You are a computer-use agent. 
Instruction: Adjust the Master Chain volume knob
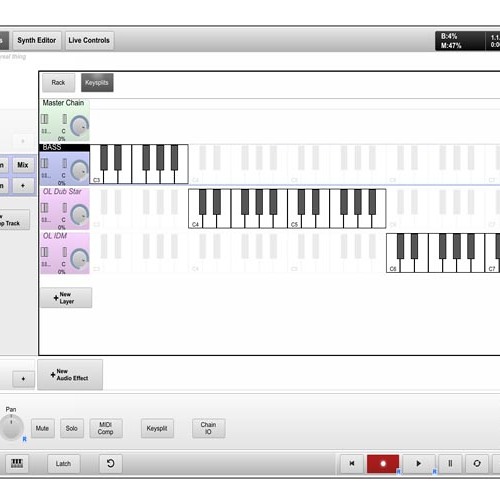coord(79,126)
